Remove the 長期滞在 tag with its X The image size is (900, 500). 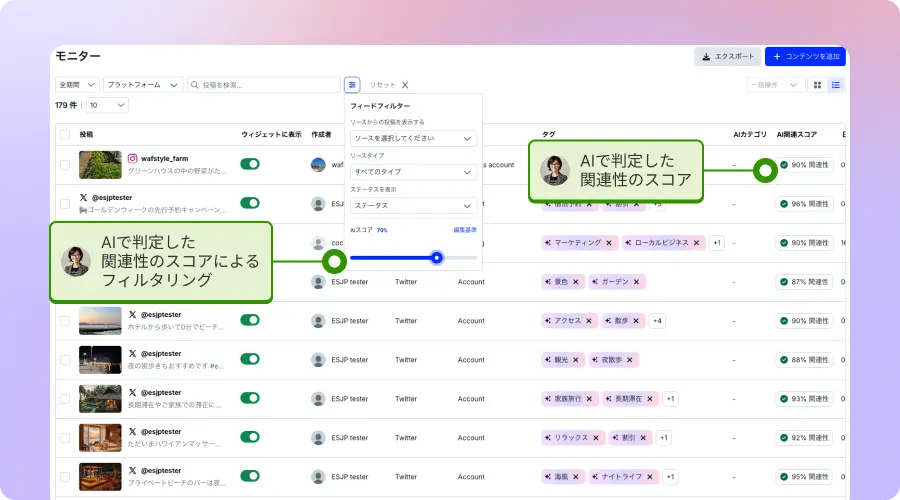click(650, 399)
